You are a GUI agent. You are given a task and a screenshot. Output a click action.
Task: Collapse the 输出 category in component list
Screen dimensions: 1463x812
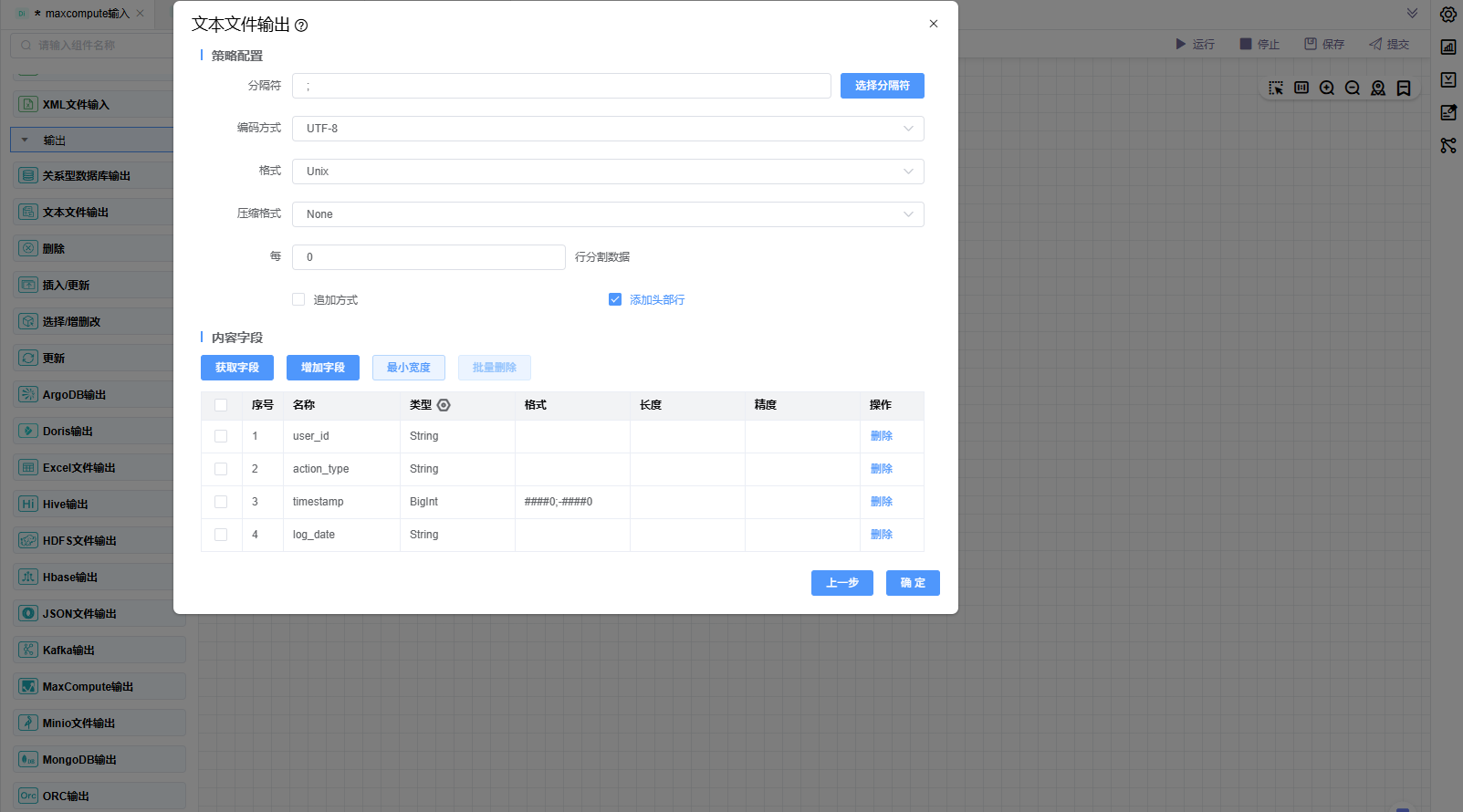pos(26,141)
